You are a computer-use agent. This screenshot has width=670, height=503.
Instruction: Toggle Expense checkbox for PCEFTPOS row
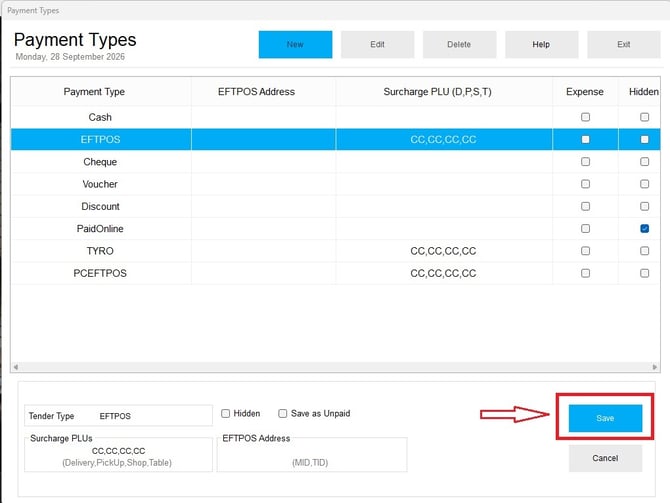(x=585, y=273)
